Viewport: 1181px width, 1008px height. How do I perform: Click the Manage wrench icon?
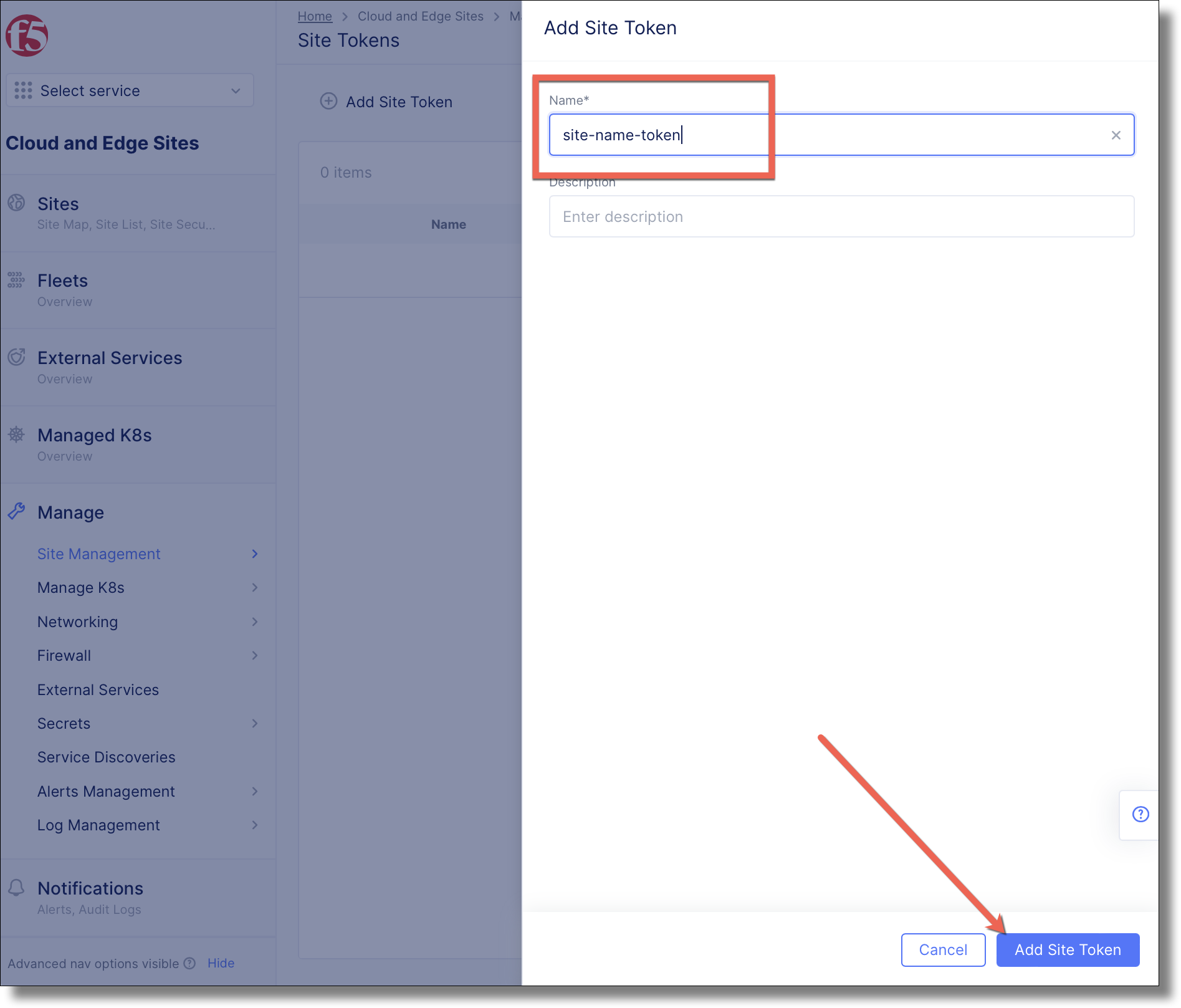[x=16, y=512]
